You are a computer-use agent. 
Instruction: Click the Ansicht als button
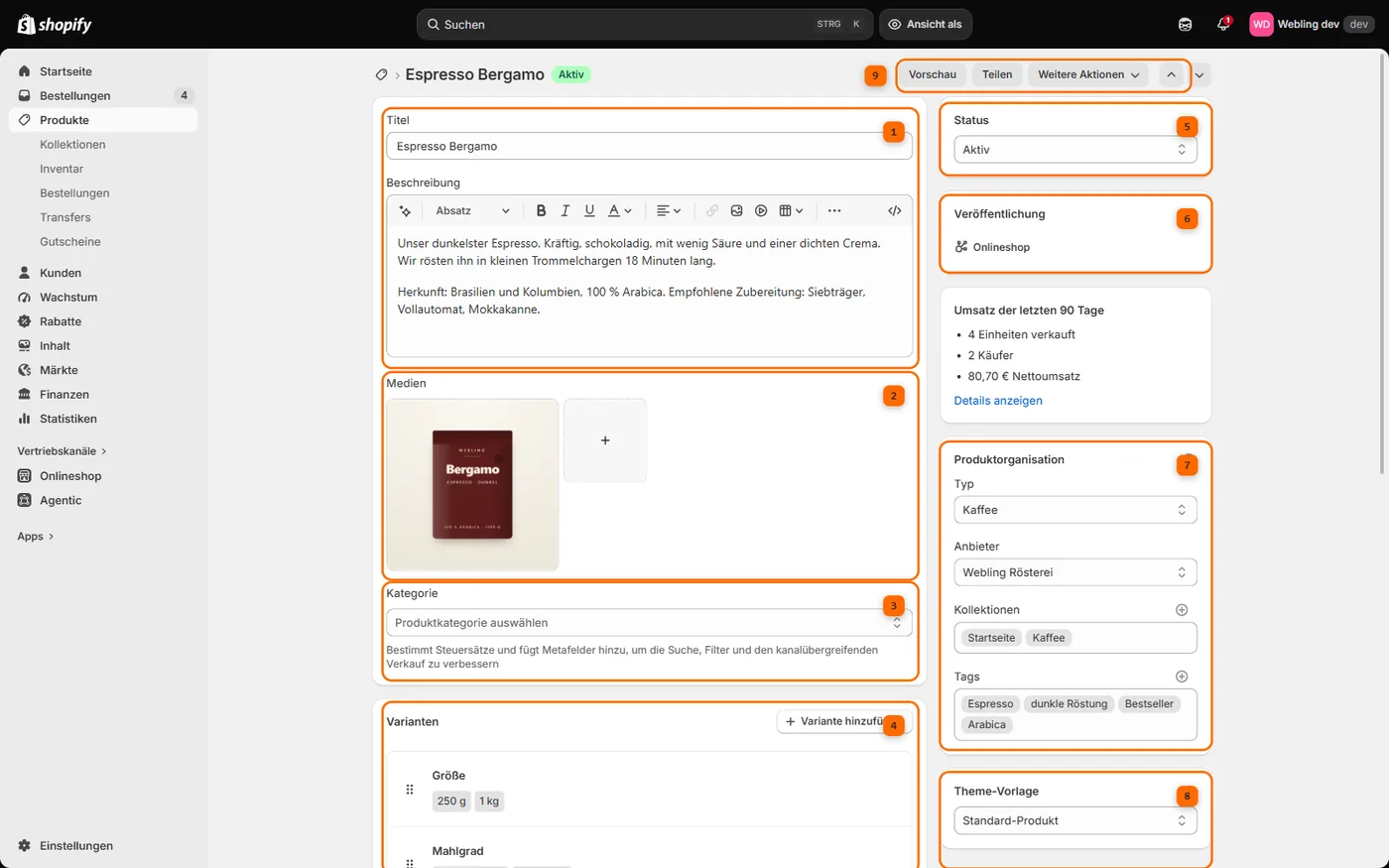[x=926, y=24]
